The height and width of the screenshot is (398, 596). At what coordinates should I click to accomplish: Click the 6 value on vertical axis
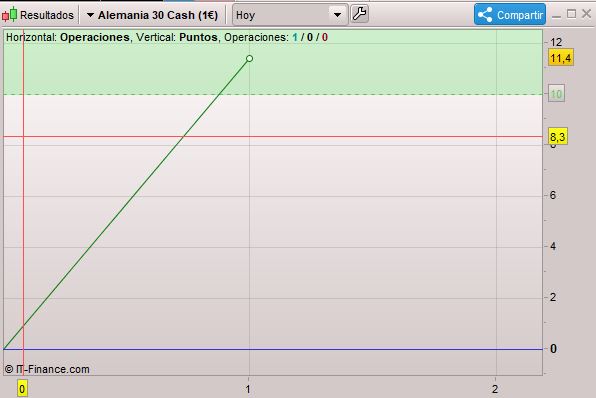tap(553, 195)
